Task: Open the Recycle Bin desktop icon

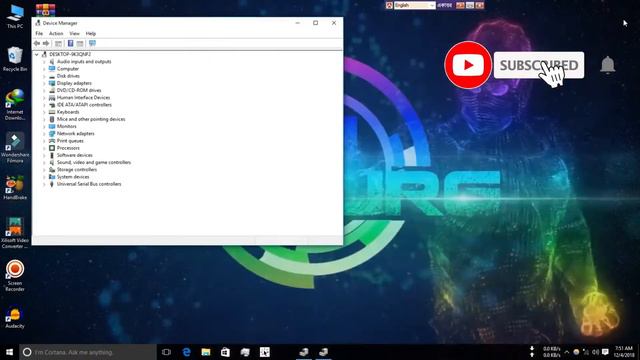Action: [15, 59]
